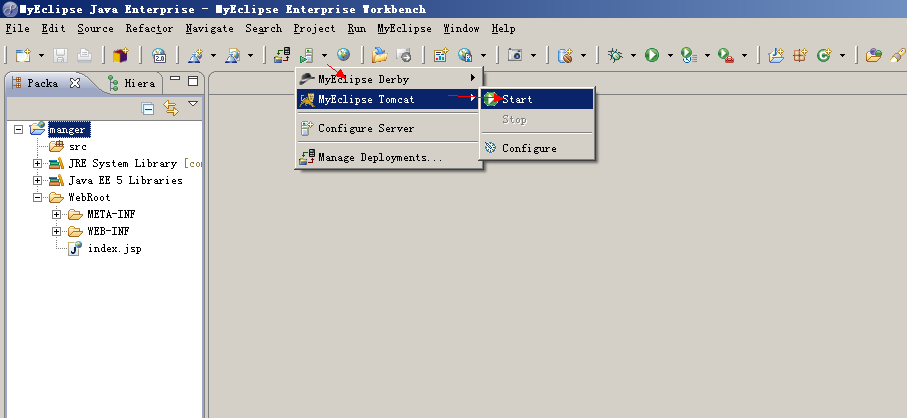This screenshot has width=907, height=418.
Task: Open dropdown beside run clock icon
Action: tap(707, 56)
